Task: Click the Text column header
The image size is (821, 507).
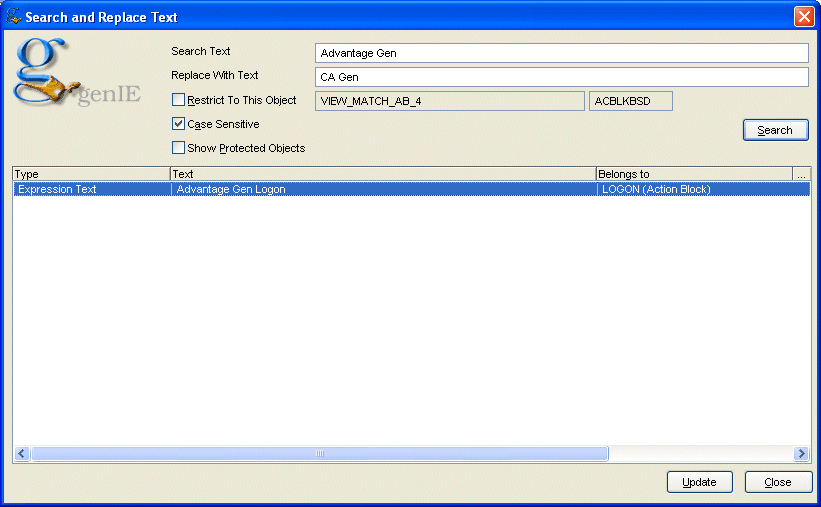Action: coord(383,174)
